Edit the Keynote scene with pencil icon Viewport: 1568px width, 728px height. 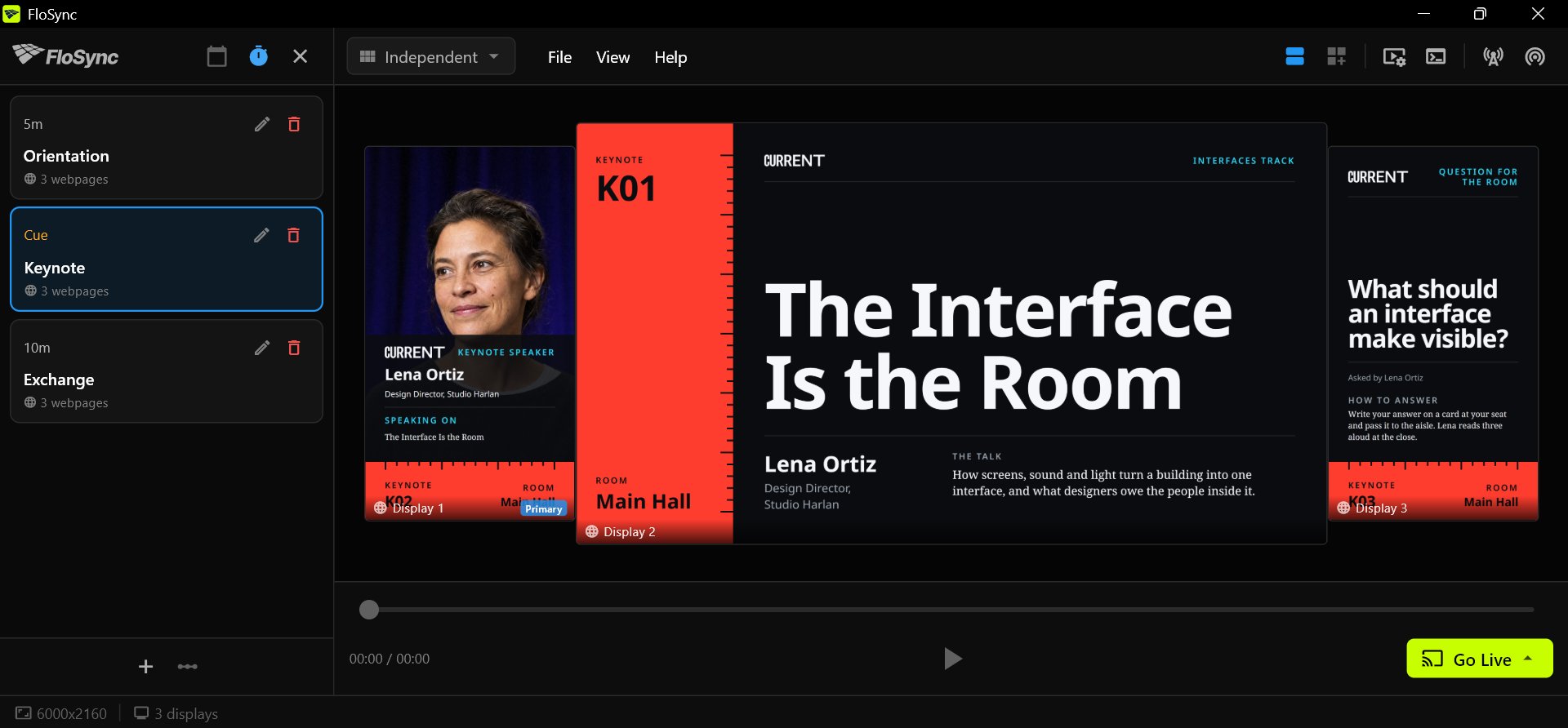[261, 235]
